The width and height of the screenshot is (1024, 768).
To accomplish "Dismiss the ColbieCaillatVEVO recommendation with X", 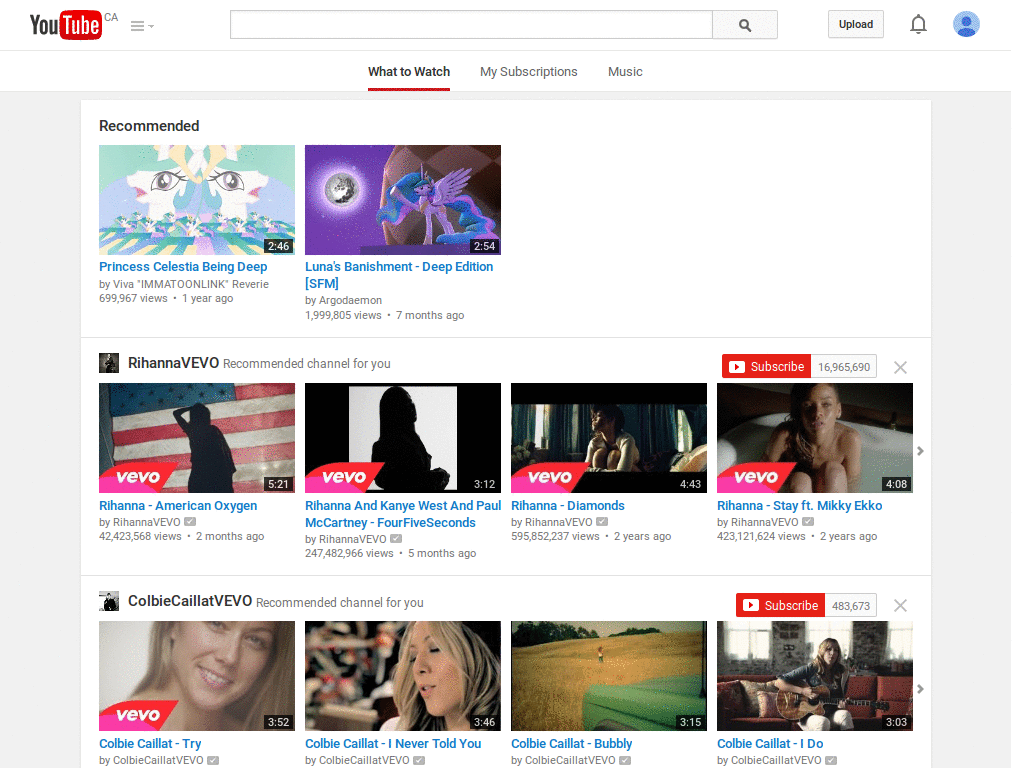I will [899, 605].
